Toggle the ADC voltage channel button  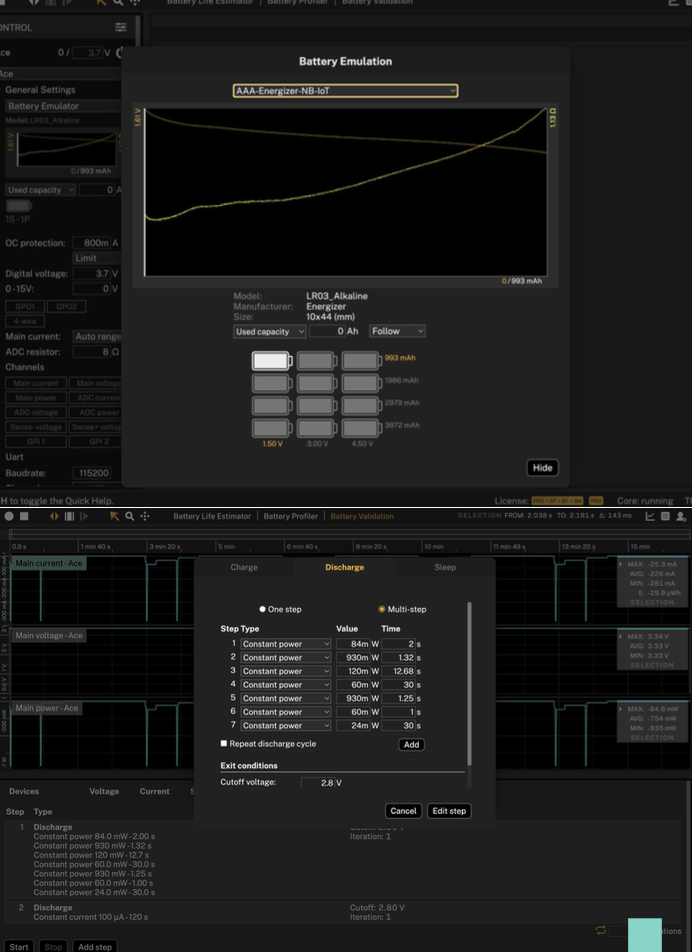pos(36,412)
